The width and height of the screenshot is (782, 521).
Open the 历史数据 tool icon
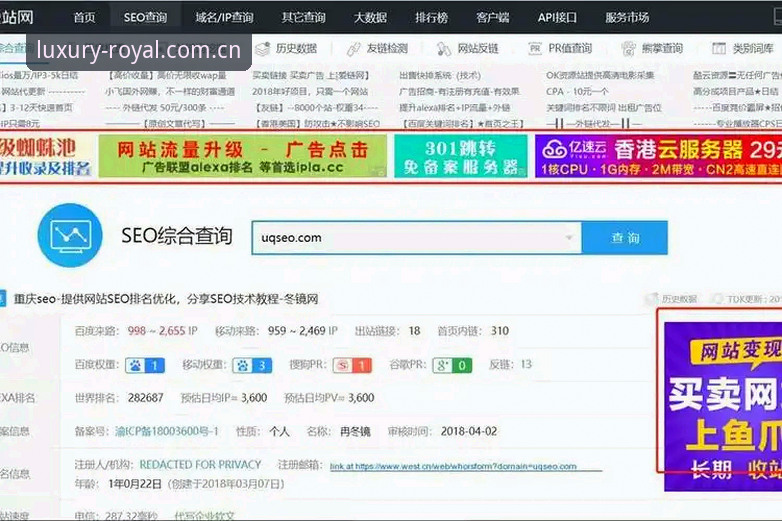[x=262, y=49]
